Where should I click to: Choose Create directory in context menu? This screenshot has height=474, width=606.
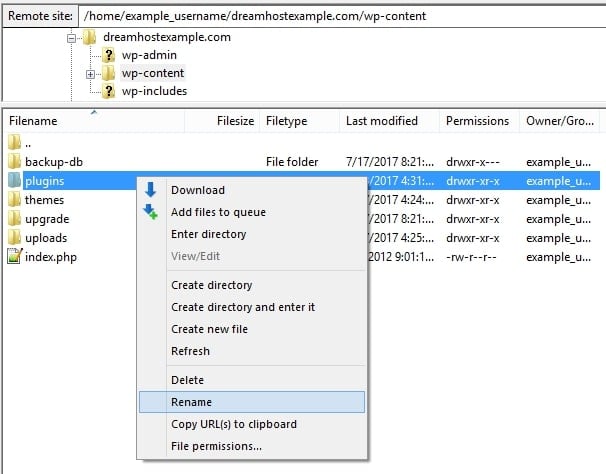(252, 285)
